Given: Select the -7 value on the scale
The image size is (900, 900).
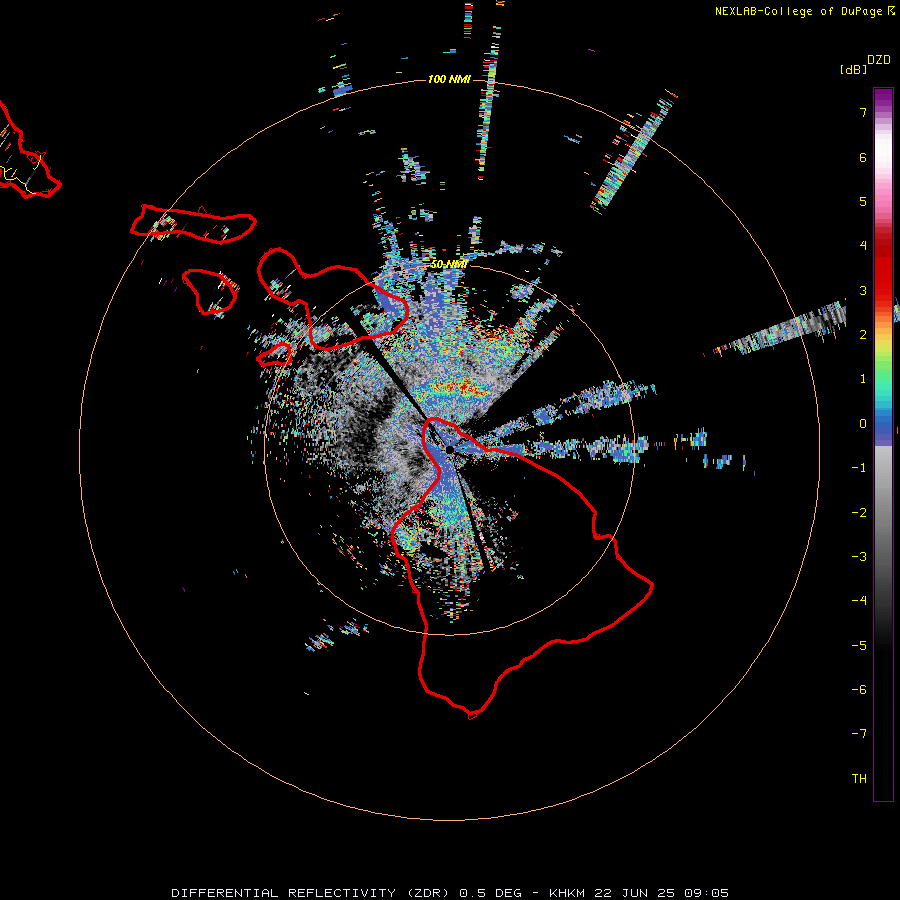Looking at the screenshot, I should pyautogui.click(x=859, y=734).
